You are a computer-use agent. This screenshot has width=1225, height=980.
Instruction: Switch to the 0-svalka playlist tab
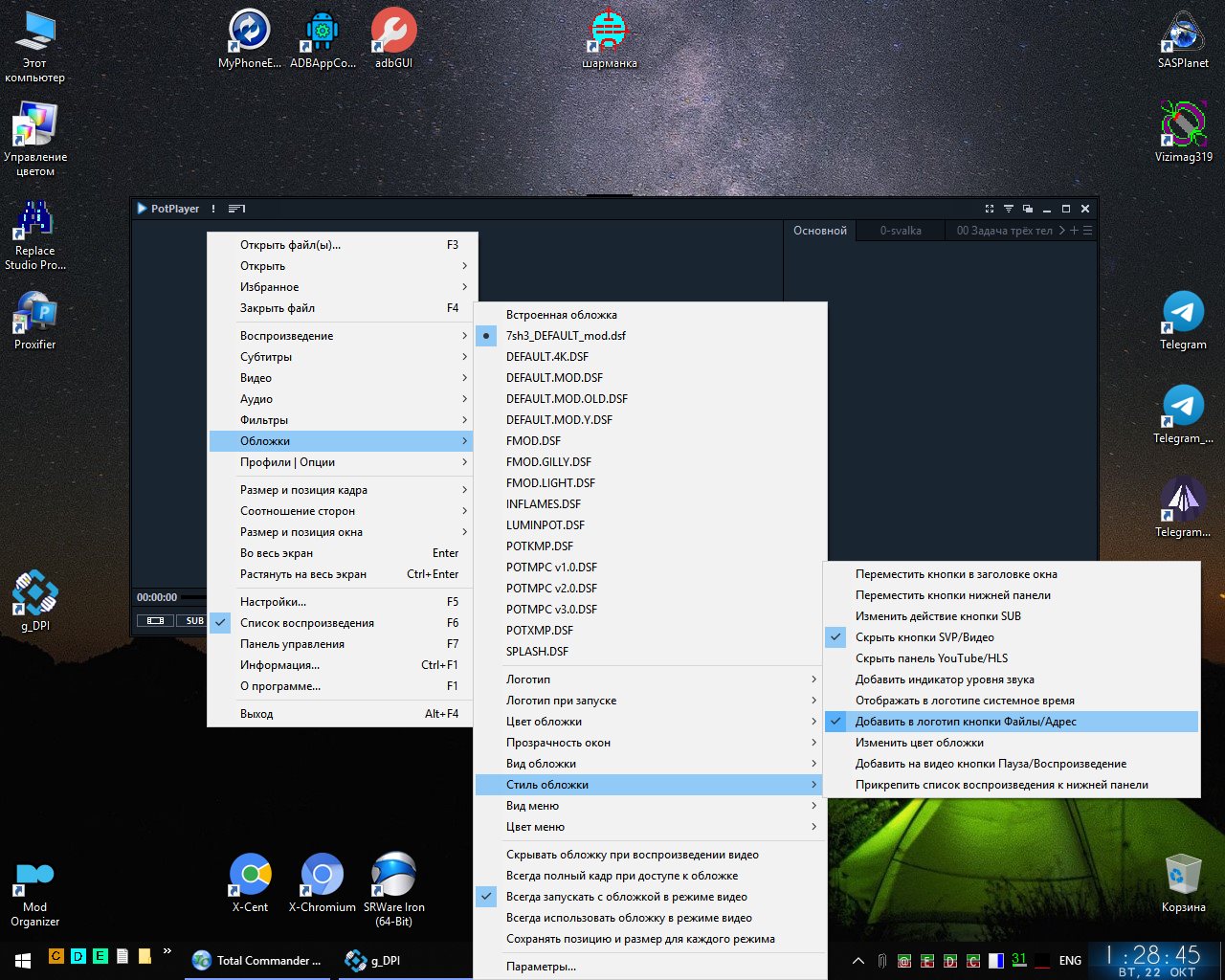pyautogui.click(x=901, y=231)
